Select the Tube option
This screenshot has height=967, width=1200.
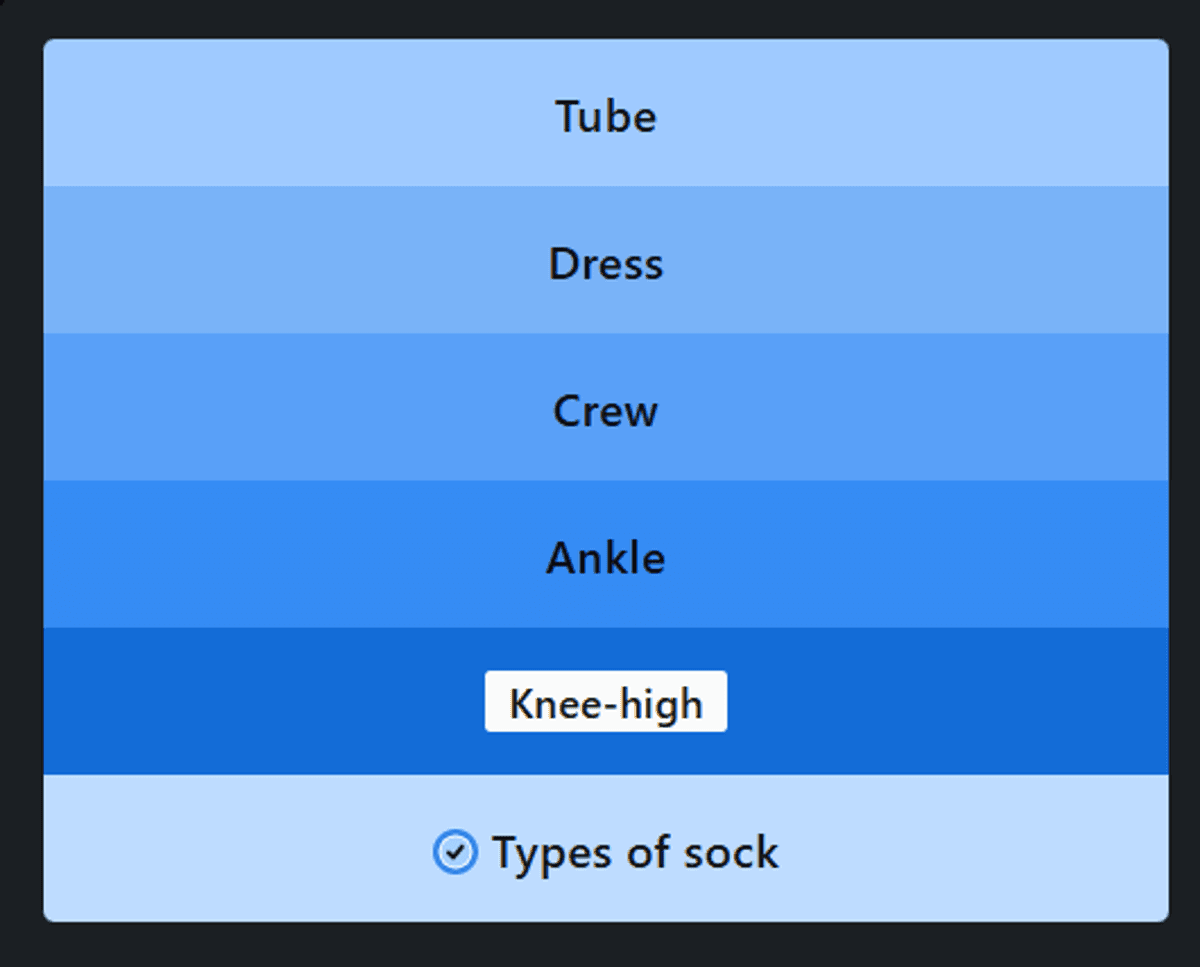click(x=606, y=116)
